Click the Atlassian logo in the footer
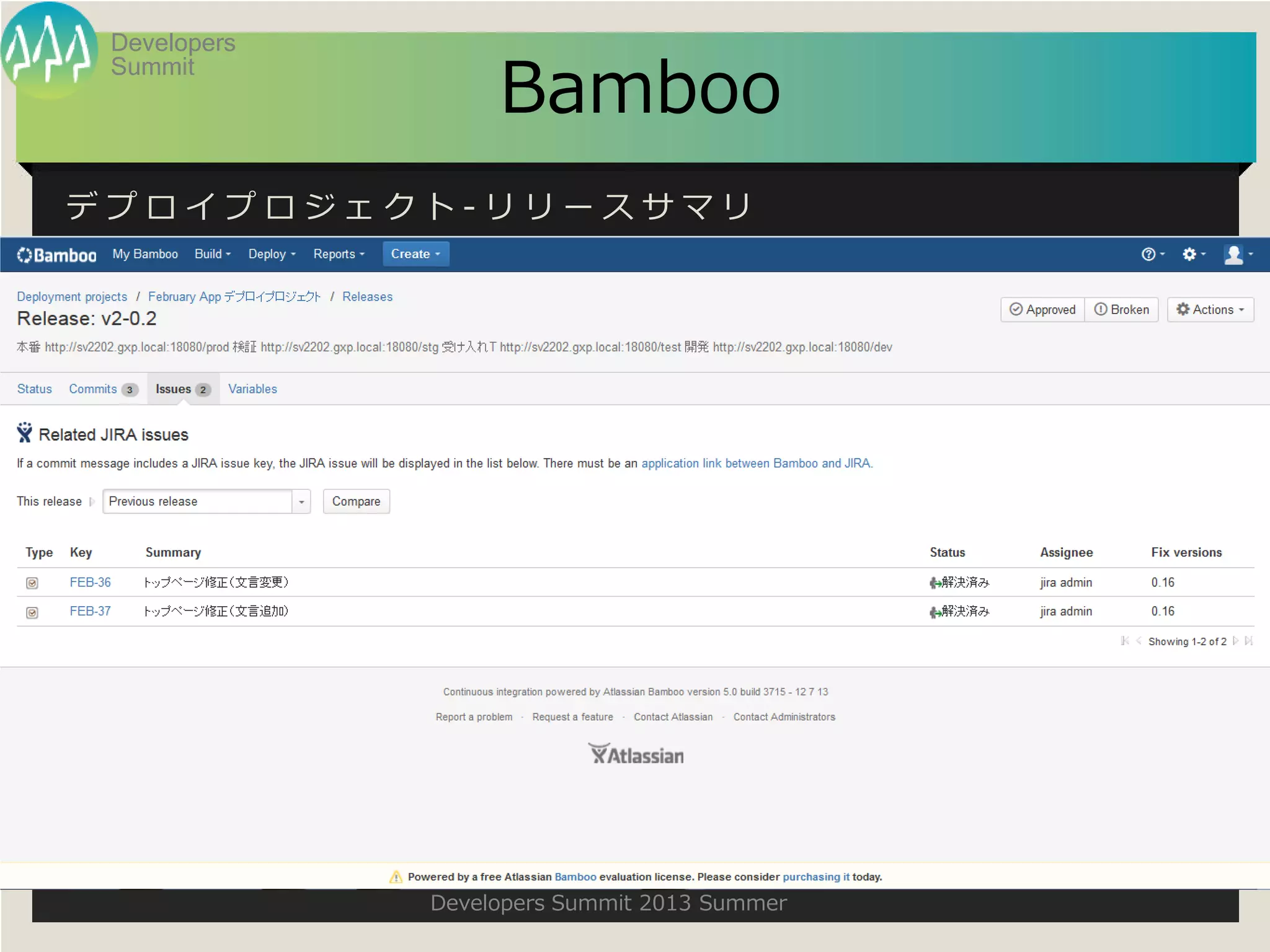The height and width of the screenshot is (952, 1270). pos(636,754)
